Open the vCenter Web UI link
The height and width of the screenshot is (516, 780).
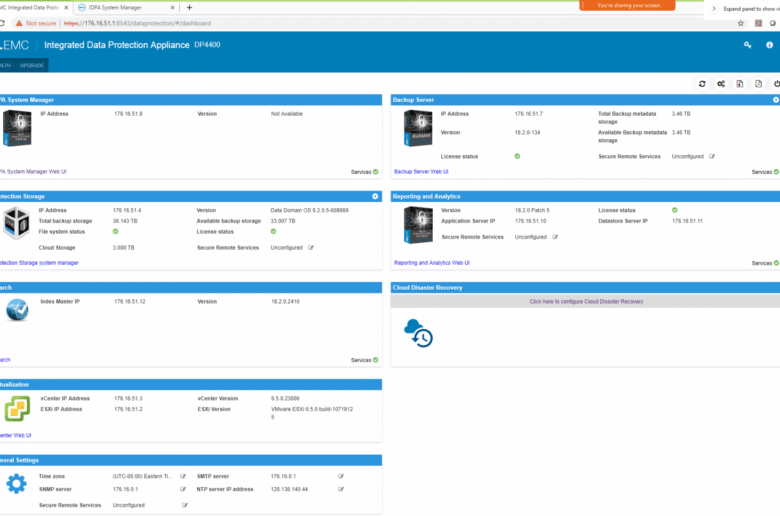tap(15, 435)
